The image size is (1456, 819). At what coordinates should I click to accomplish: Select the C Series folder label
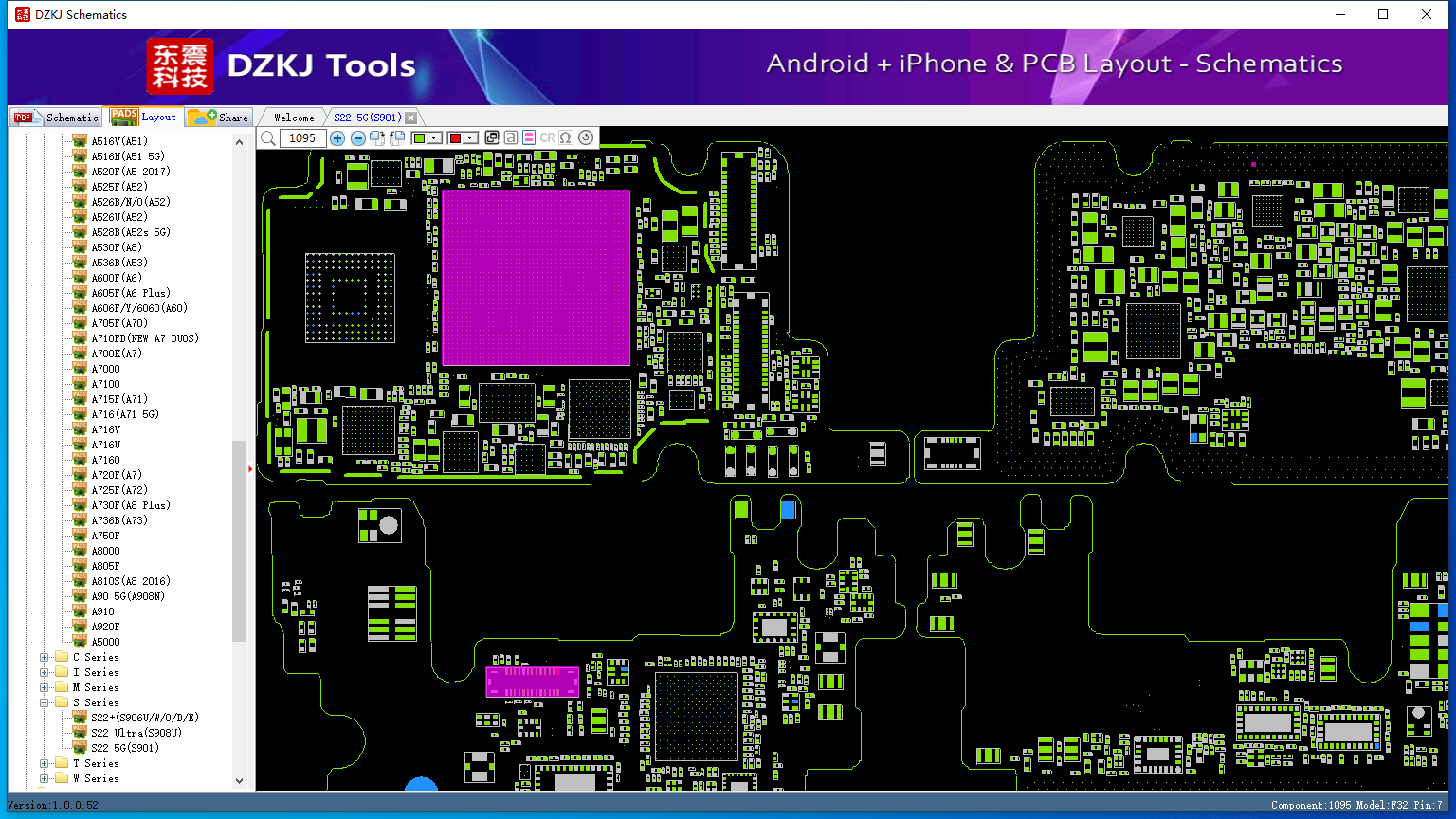tap(96, 657)
